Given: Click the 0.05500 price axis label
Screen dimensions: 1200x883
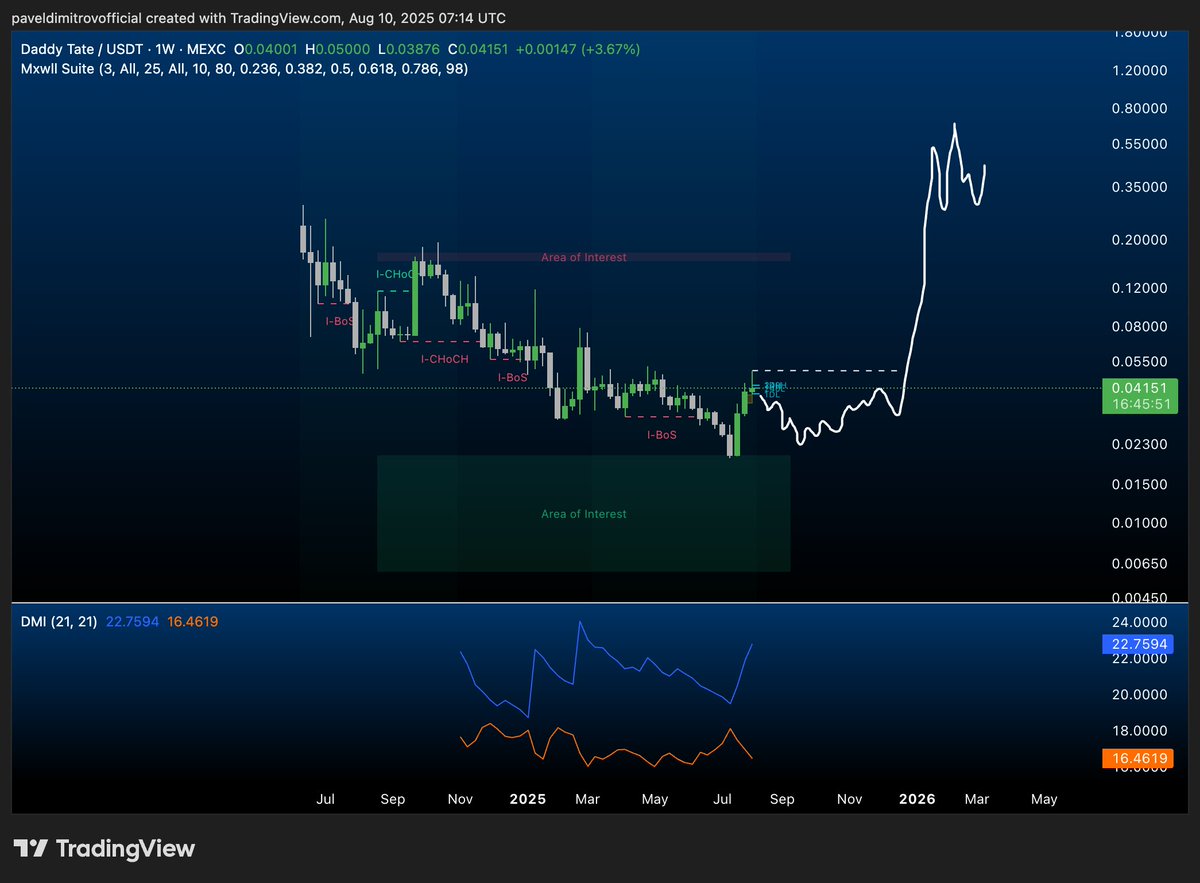Looking at the screenshot, I should [x=1141, y=361].
